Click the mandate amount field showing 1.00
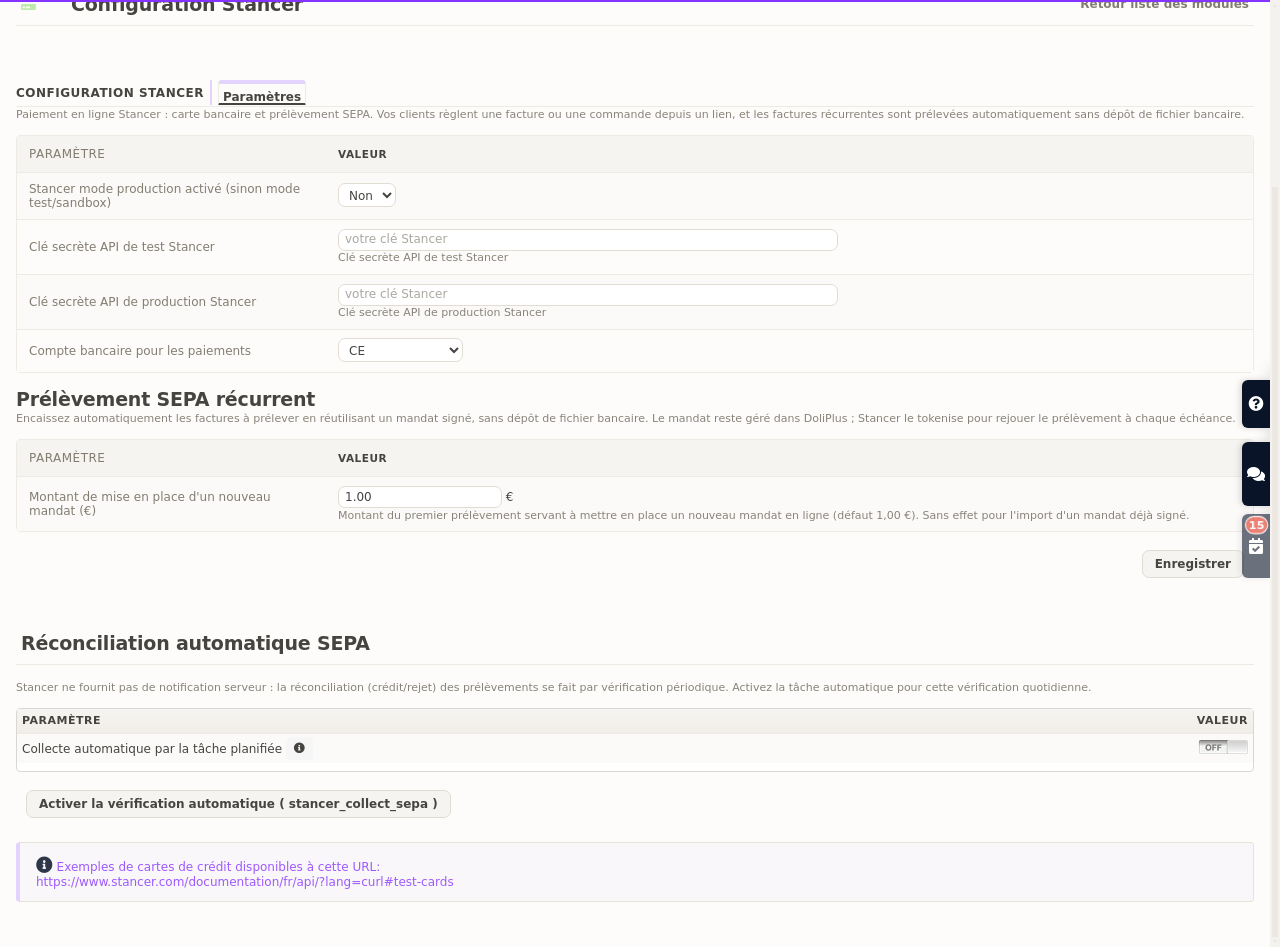This screenshot has width=1280, height=947. tap(420, 497)
